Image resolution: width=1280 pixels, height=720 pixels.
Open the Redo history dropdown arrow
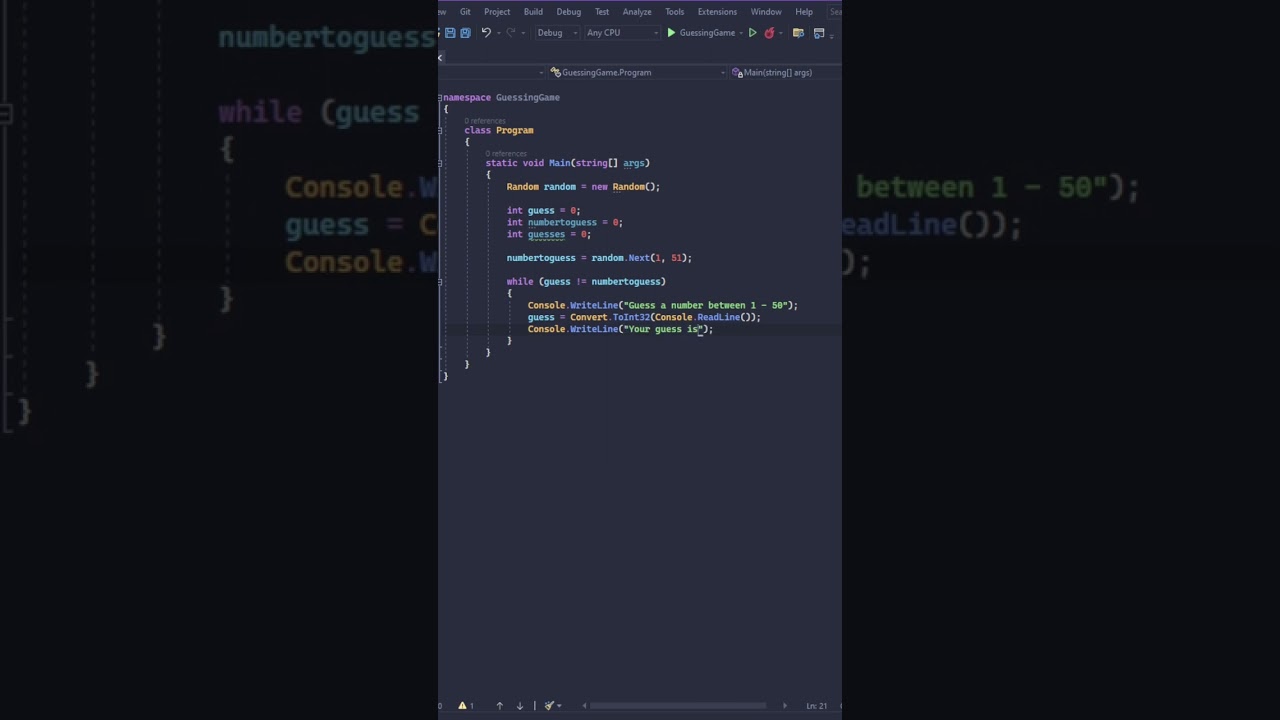pyautogui.click(x=523, y=33)
